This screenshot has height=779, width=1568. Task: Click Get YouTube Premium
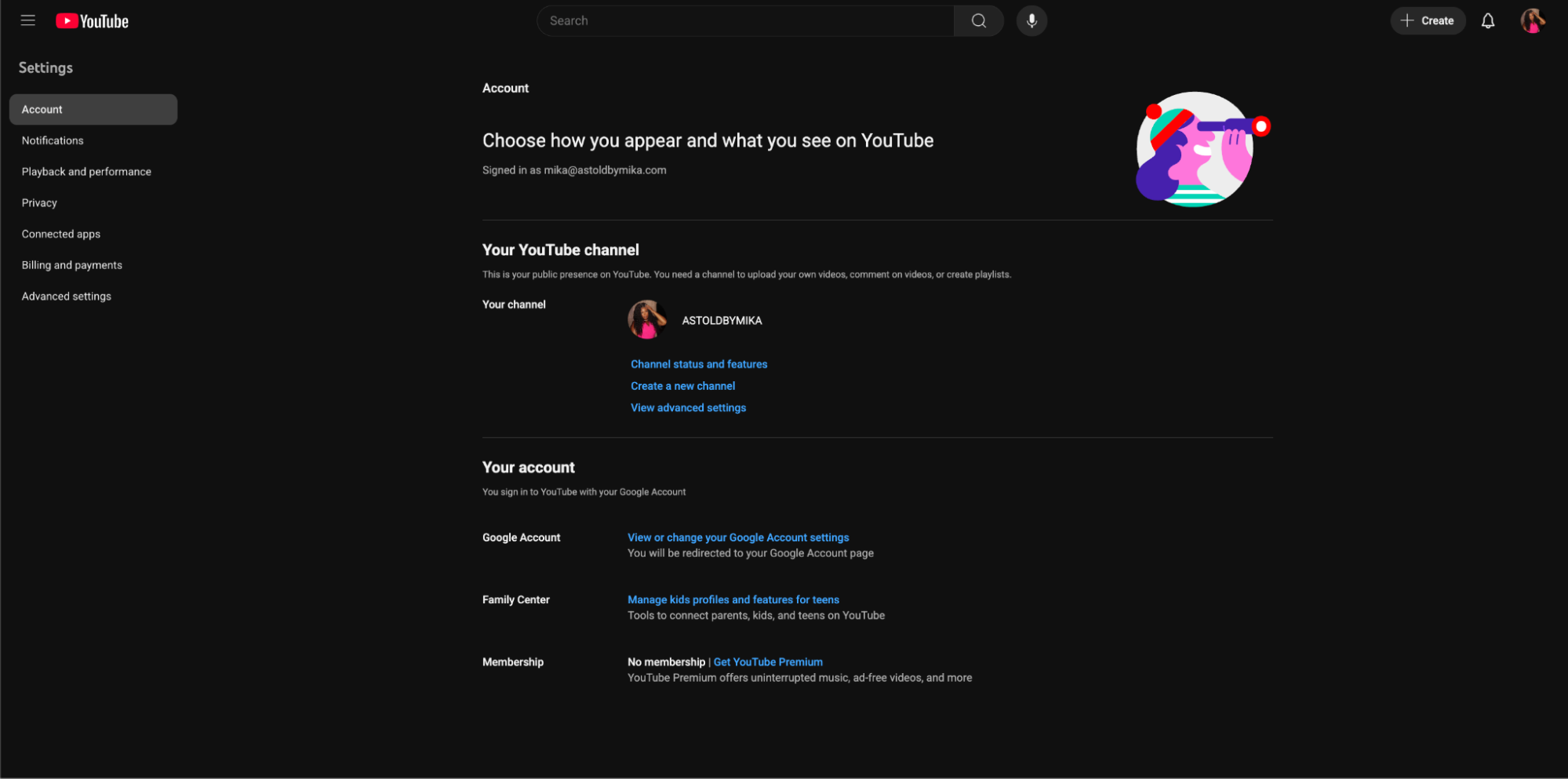click(x=767, y=661)
